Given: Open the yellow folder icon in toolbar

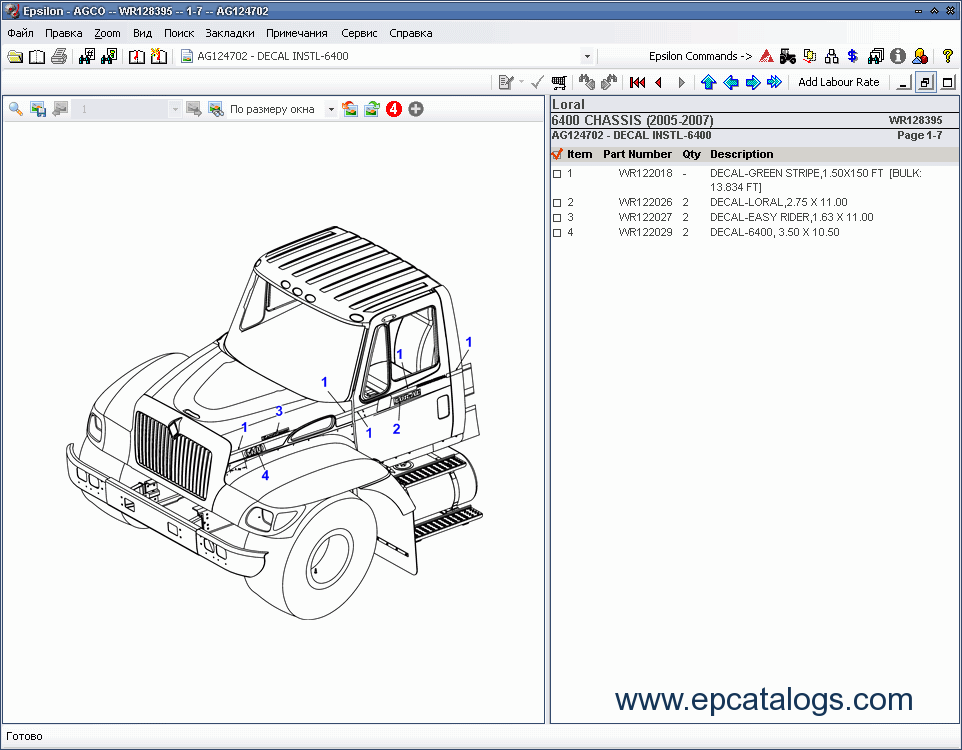Looking at the screenshot, I should coord(15,56).
